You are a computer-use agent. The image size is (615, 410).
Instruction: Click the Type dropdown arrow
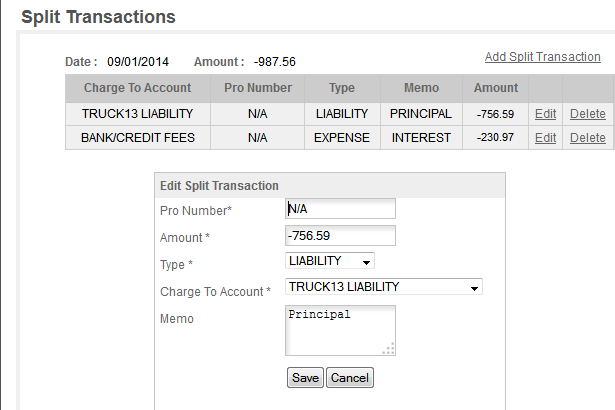point(366,262)
